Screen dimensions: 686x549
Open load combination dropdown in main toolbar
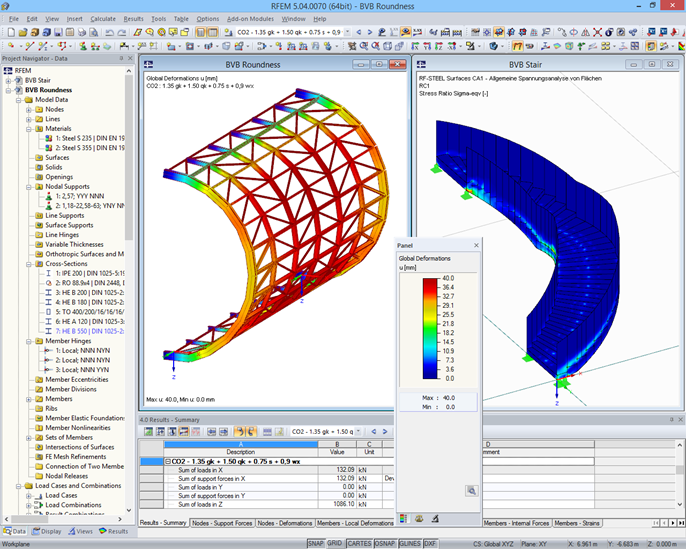[347, 32]
